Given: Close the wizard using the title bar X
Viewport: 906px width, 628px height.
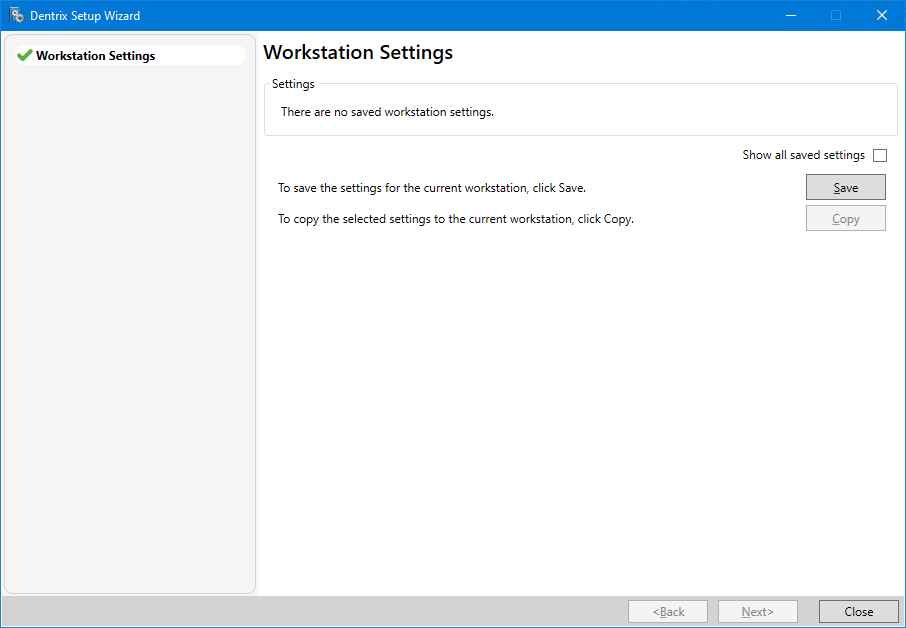Looking at the screenshot, I should pos(881,15).
